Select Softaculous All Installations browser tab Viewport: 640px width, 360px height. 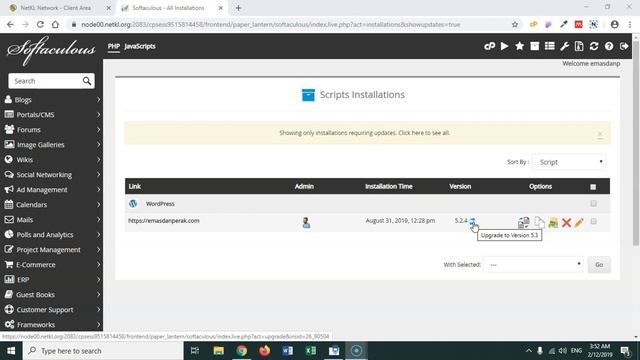171,8
